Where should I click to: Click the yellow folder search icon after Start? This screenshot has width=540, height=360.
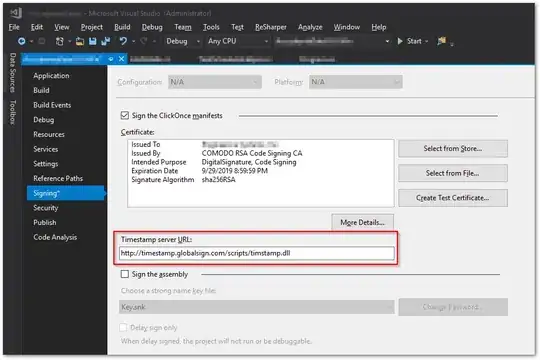tap(442, 41)
